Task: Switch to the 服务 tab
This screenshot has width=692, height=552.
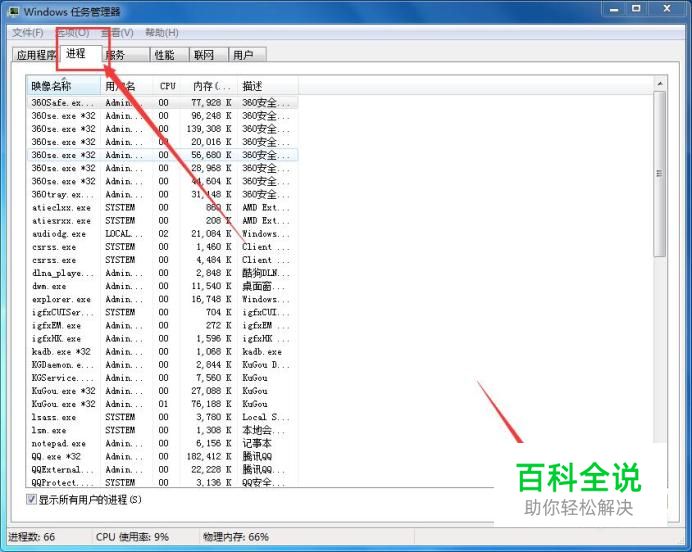Action: click(x=126, y=55)
